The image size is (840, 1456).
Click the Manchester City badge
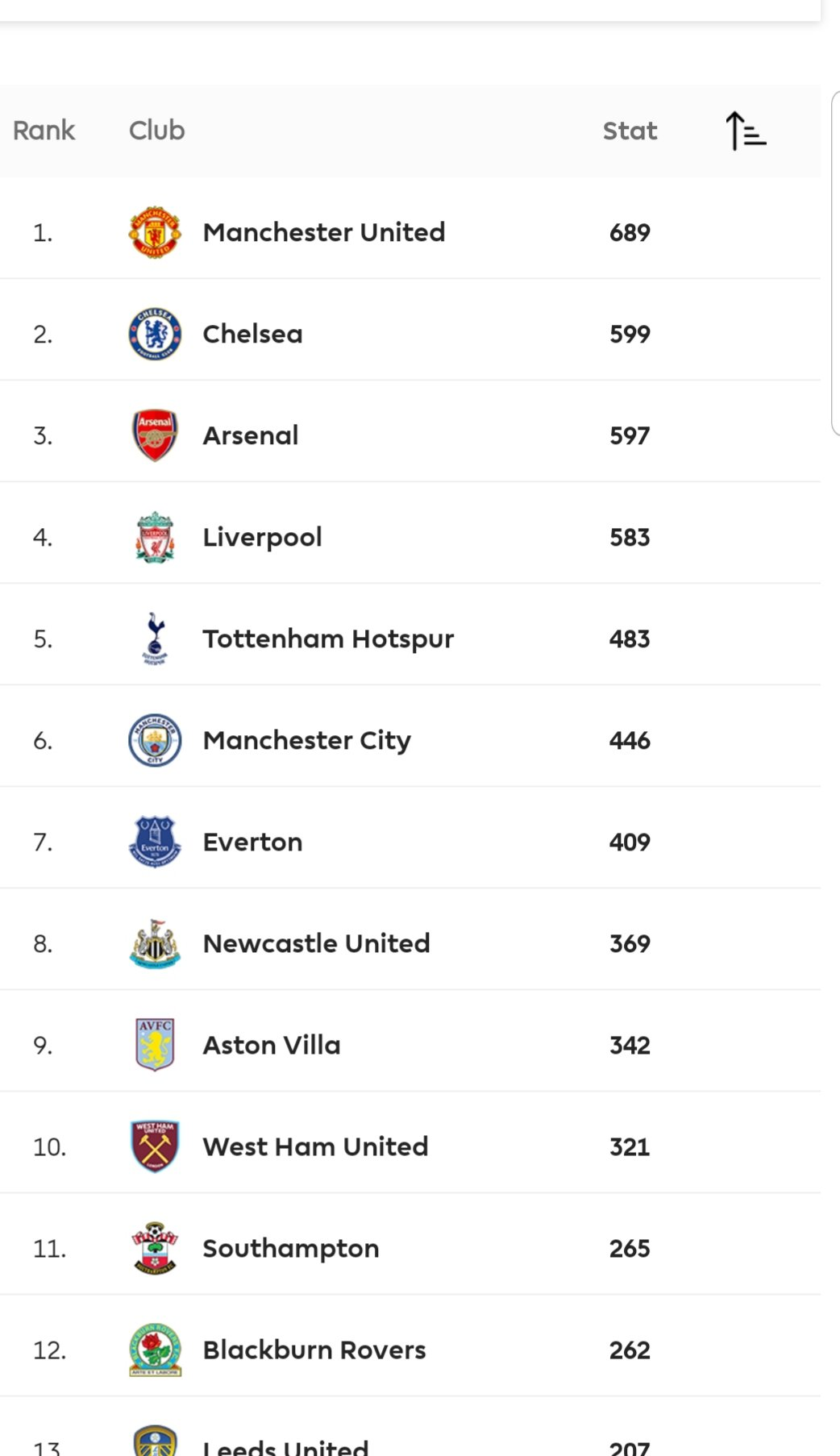(155, 740)
